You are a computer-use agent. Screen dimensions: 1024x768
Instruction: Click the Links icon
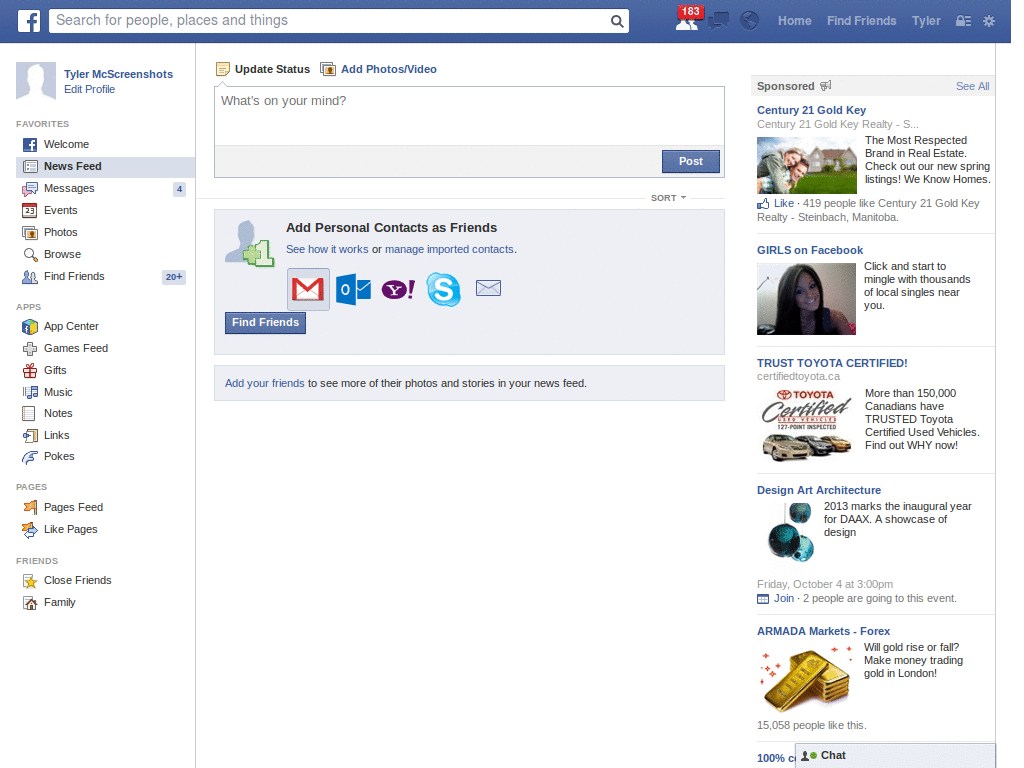[30, 436]
